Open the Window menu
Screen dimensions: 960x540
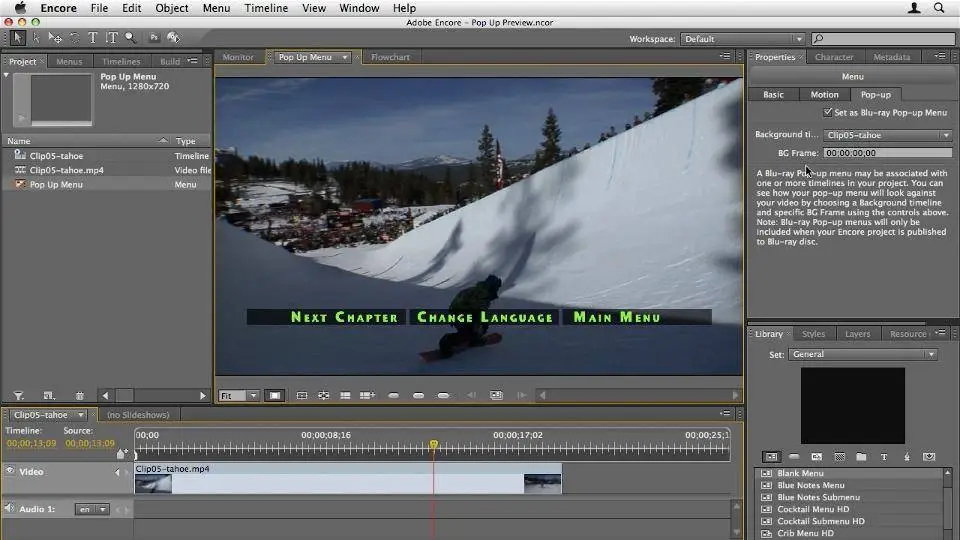coord(359,8)
